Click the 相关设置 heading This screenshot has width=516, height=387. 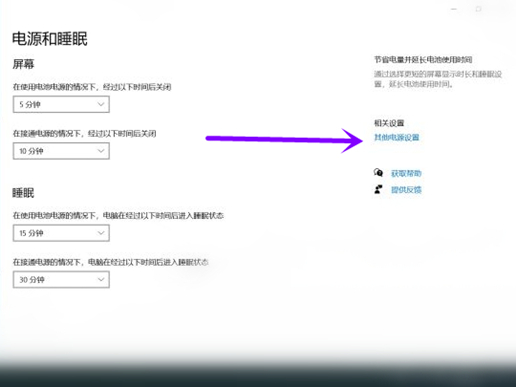click(389, 123)
